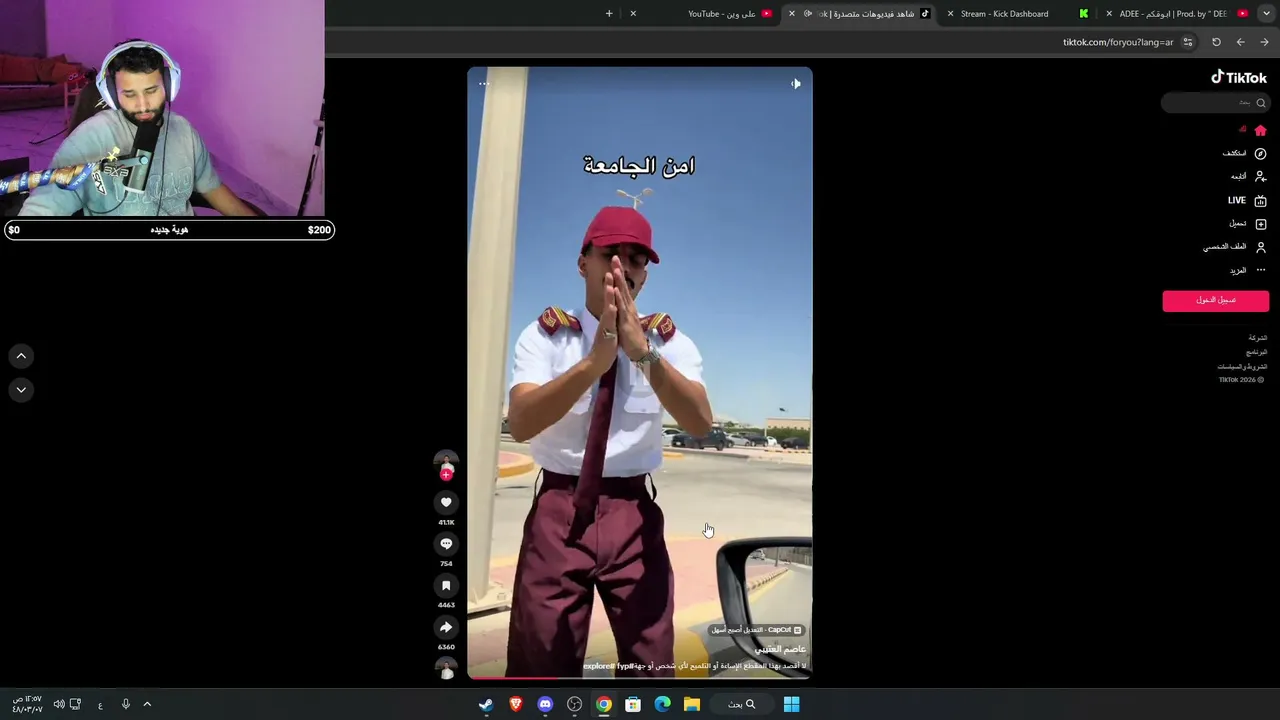This screenshot has width=1280, height=720.
Task: Open the video's three-dot options menu
Action: click(x=484, y=84)
